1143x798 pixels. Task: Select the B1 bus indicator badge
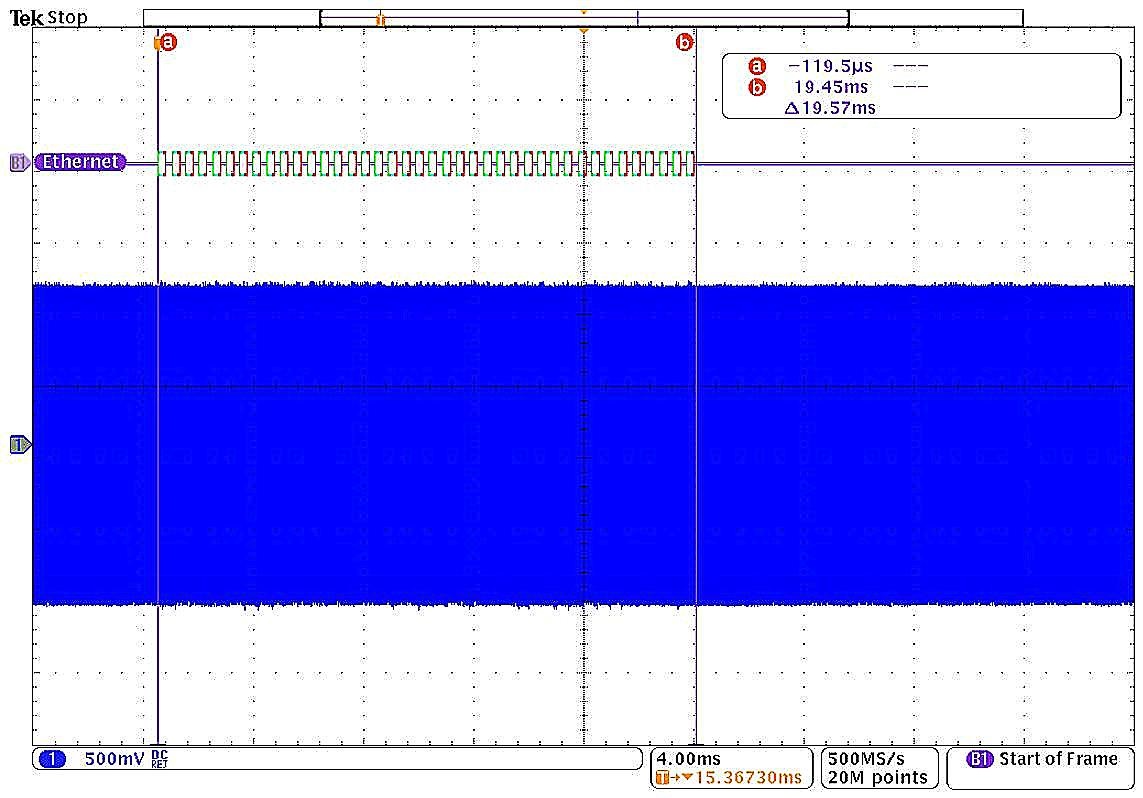(x=18, y=162)
